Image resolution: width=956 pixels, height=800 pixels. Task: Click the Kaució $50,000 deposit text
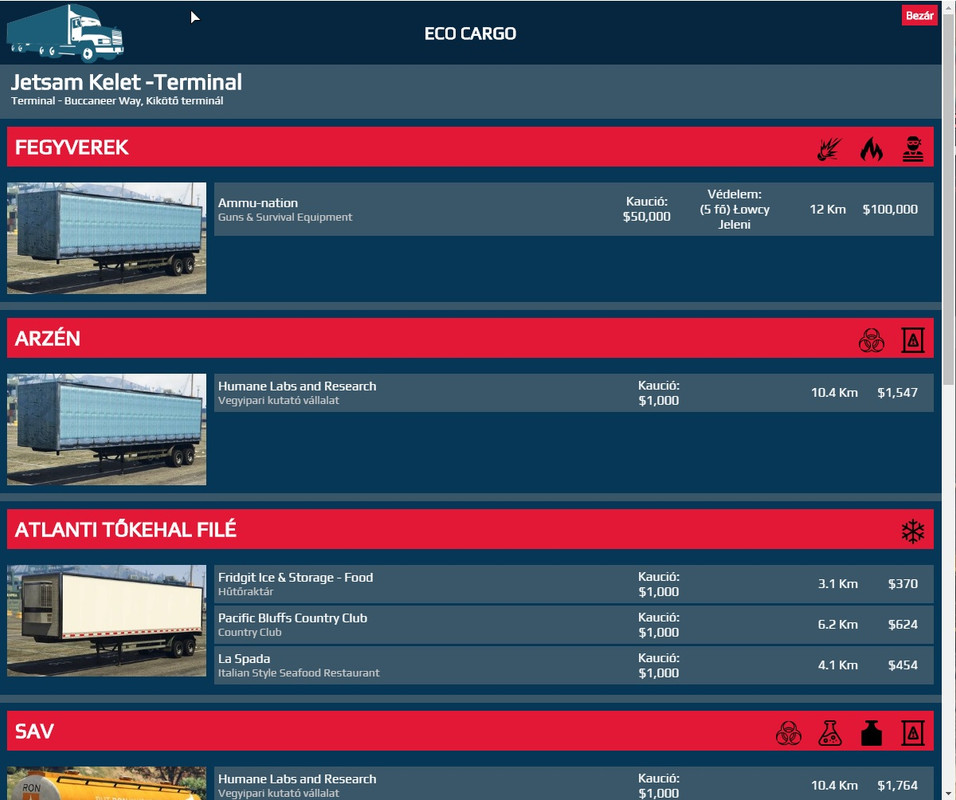coord(646,209)
